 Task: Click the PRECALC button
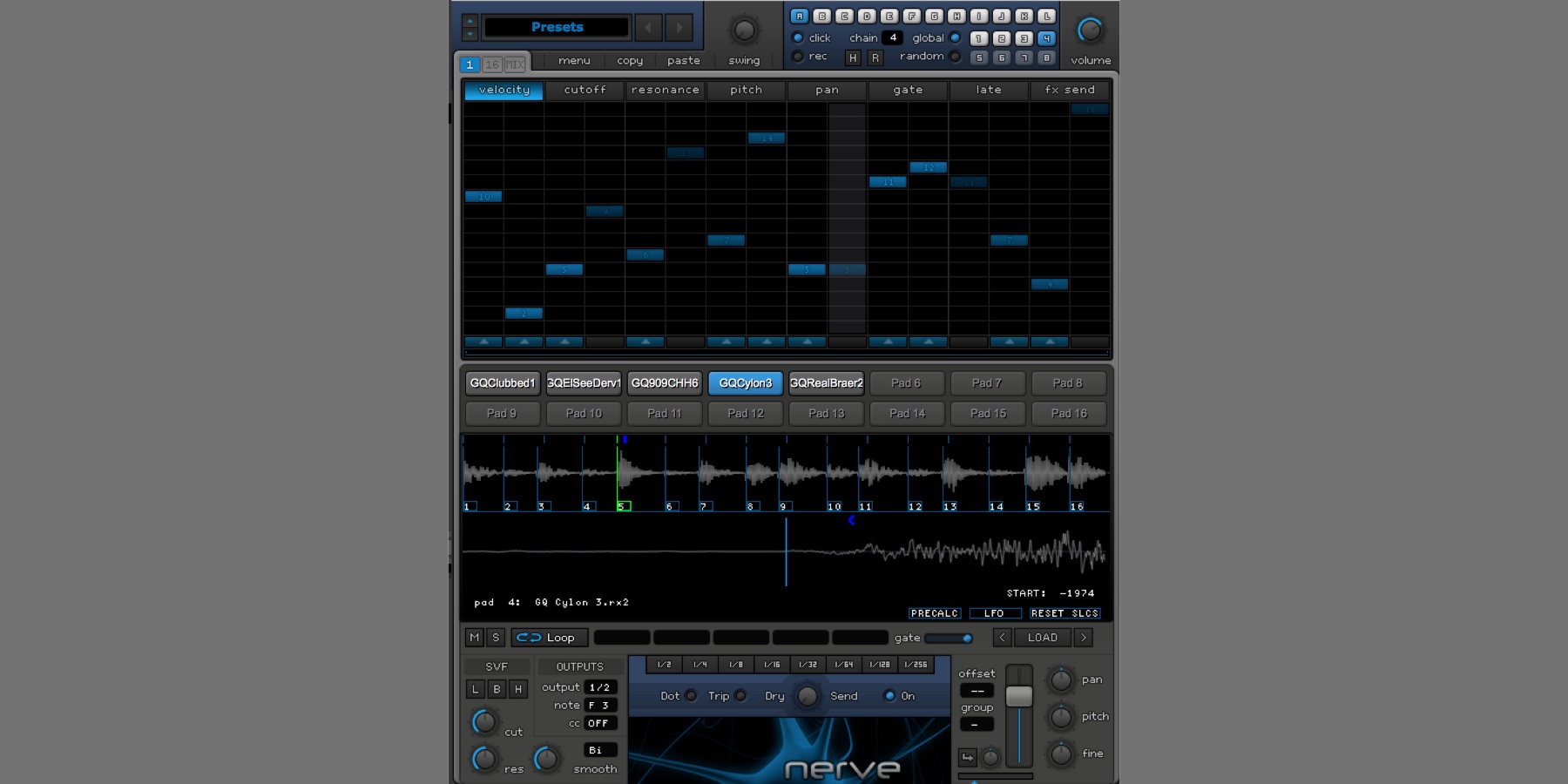(935, 613)
